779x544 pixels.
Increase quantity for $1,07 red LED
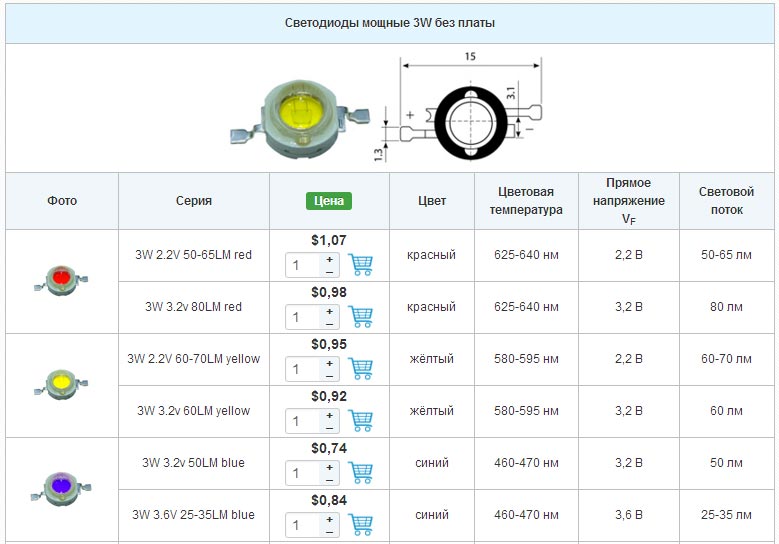pos(329,259)
